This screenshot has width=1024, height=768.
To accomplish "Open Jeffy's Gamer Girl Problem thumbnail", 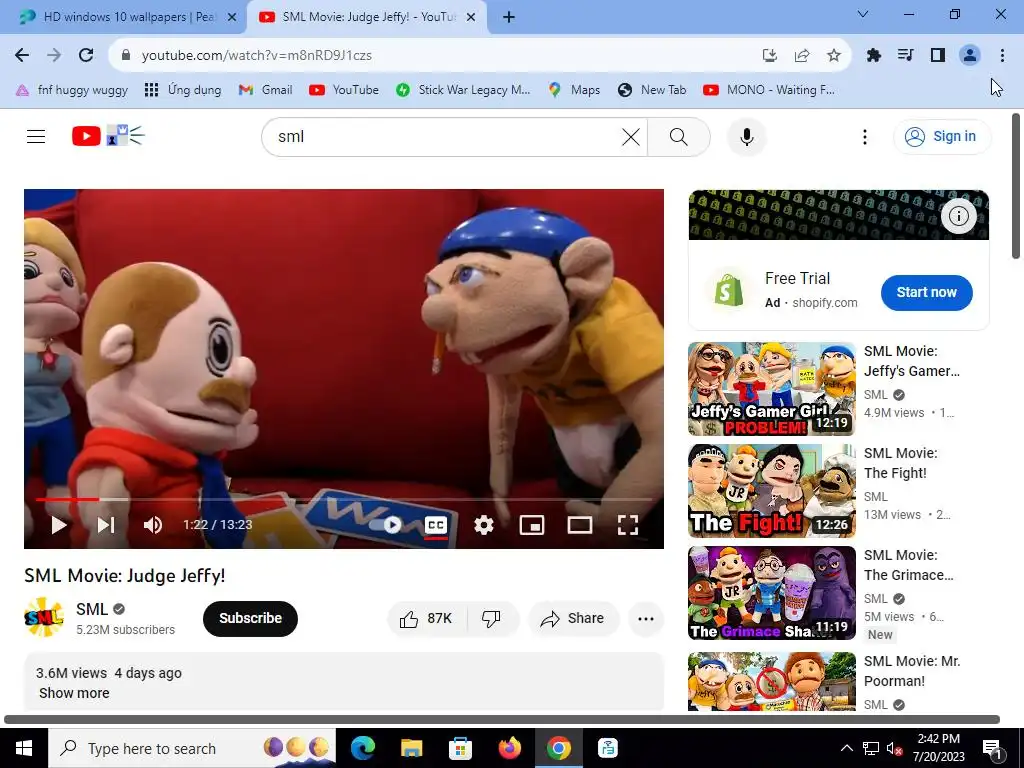I will pyautogui.click(x=772, y=389).
